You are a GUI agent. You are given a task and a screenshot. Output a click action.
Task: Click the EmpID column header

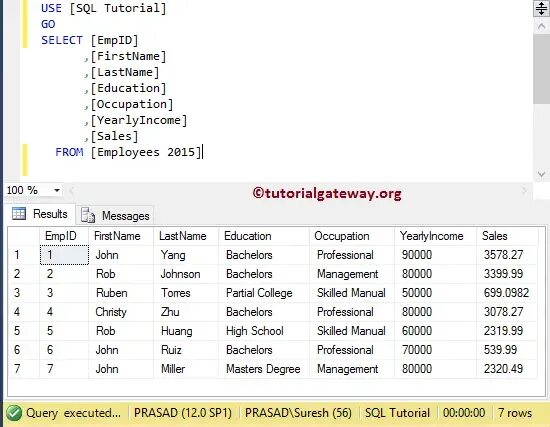[x=64, y=236]
